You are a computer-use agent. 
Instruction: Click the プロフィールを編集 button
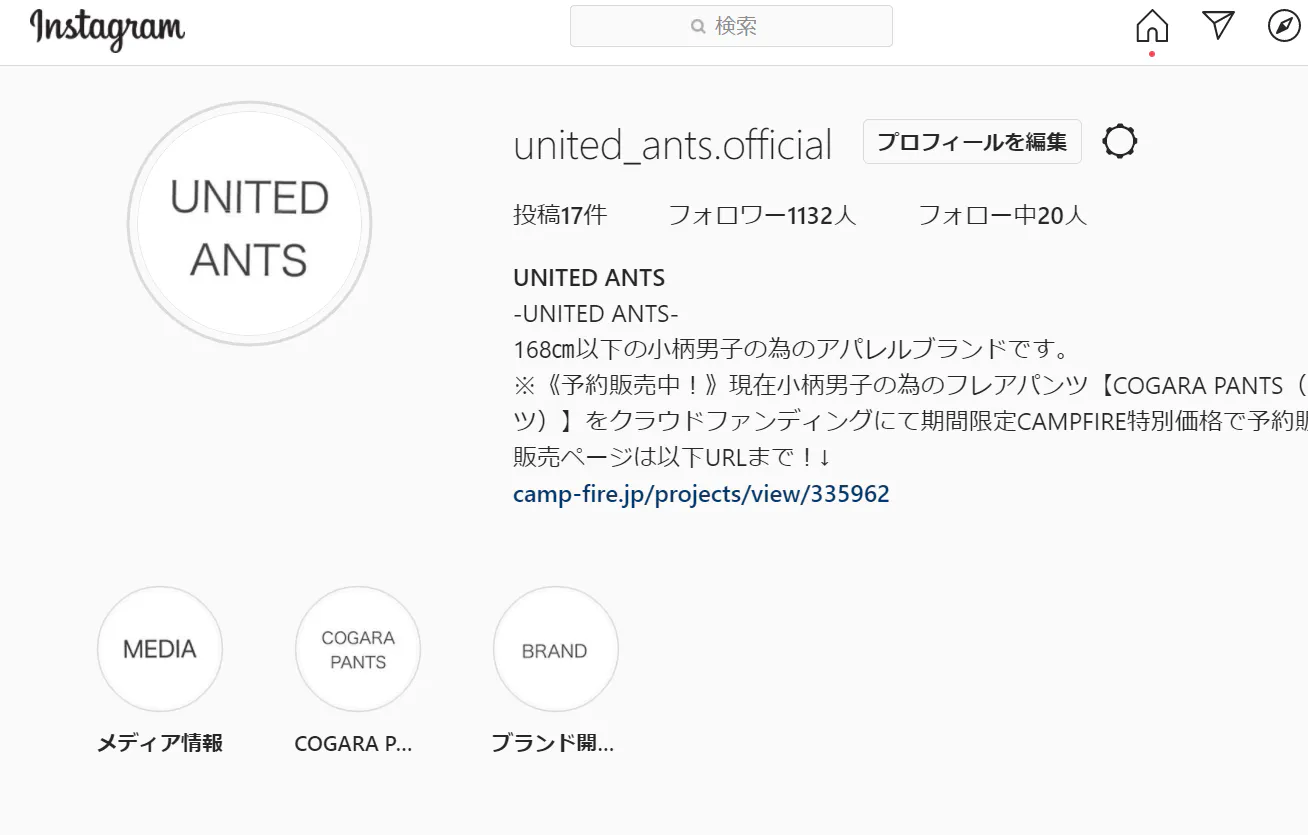click(972, 143)
